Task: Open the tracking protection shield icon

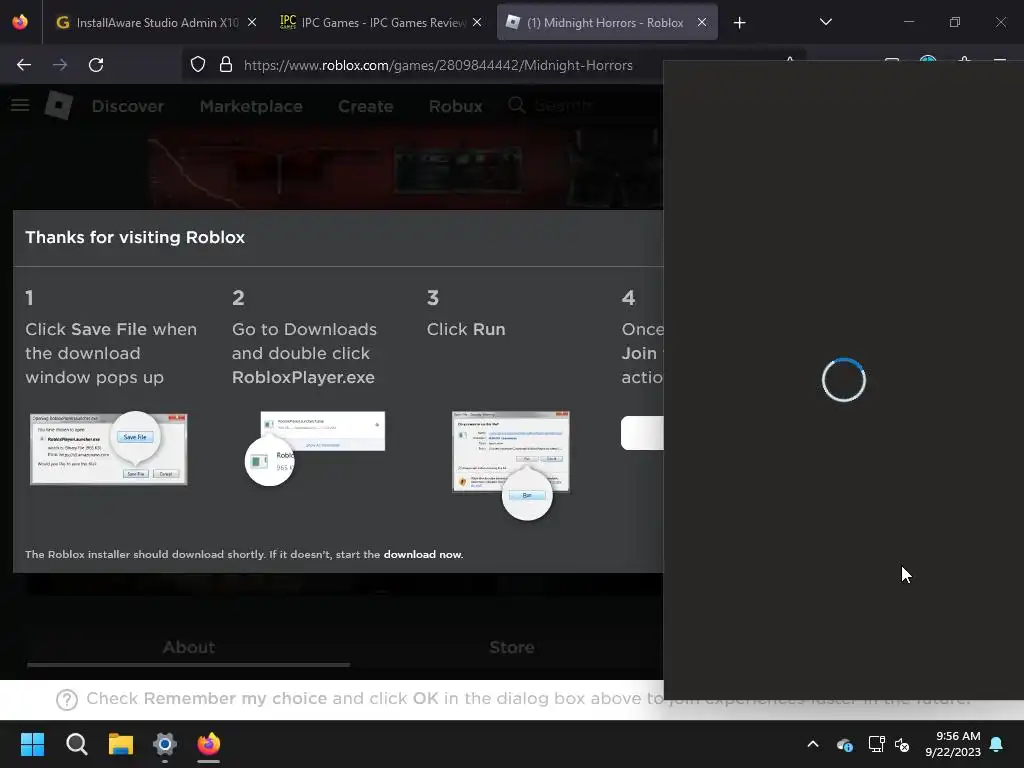Action: click(198, 65)
